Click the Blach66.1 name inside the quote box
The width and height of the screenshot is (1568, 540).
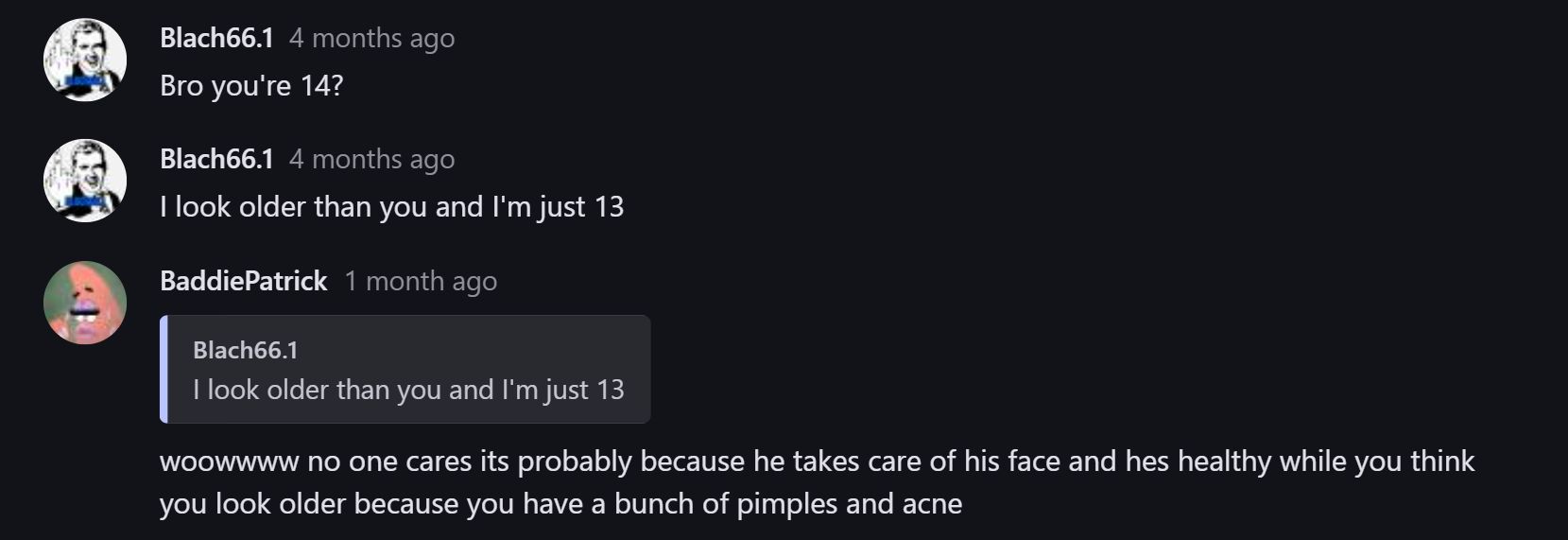coord(245,350)
